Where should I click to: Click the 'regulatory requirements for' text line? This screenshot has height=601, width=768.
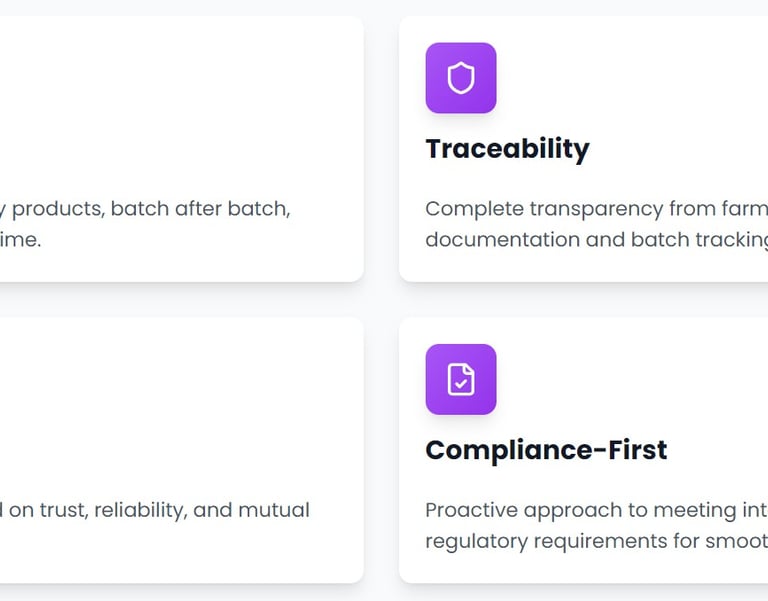[x=596, y=541]
